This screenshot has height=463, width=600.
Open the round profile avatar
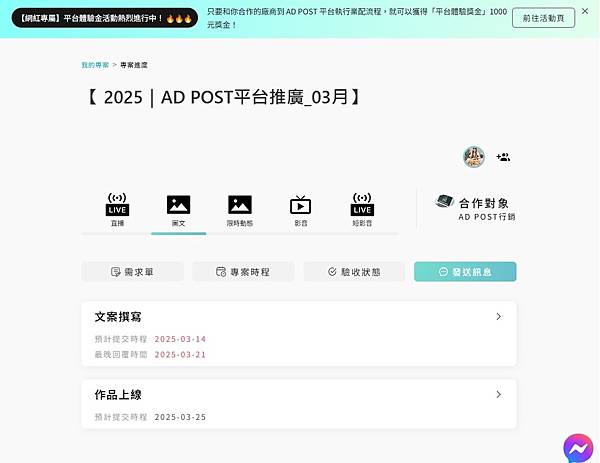coord(474,157)
